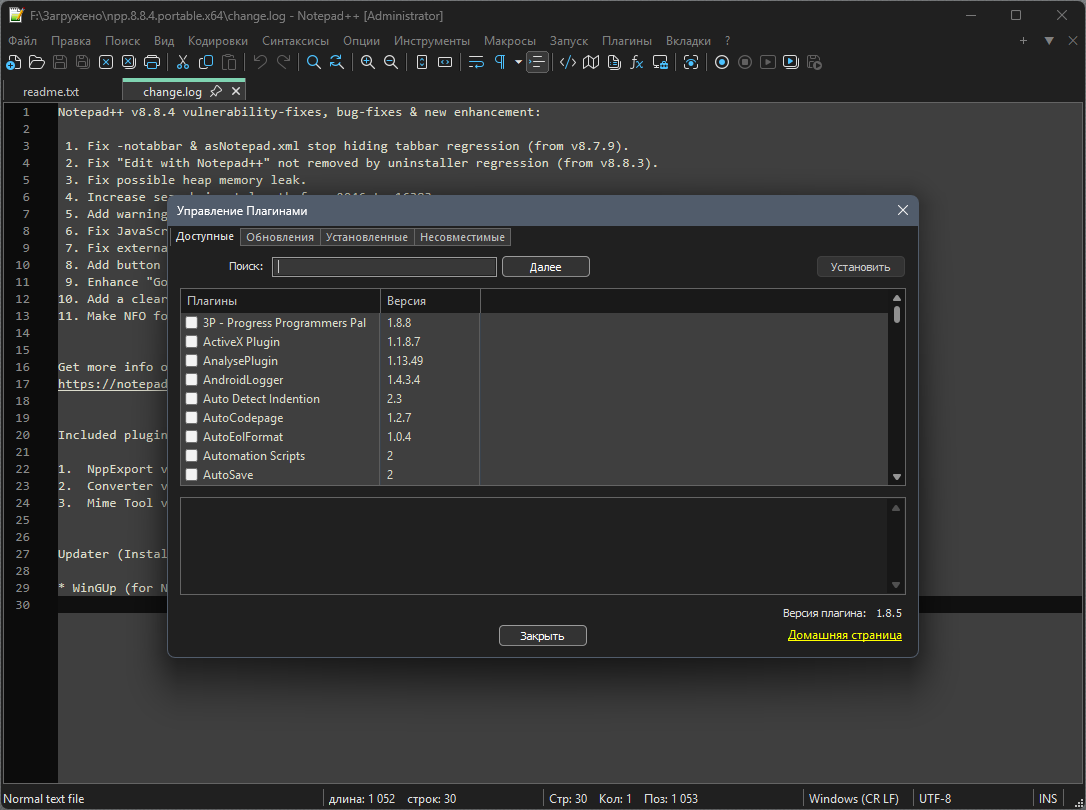The height and width of the screenshot is (810, 1086).
Task: Click the Undo arrow icon
Action: (x=260, y=62)
